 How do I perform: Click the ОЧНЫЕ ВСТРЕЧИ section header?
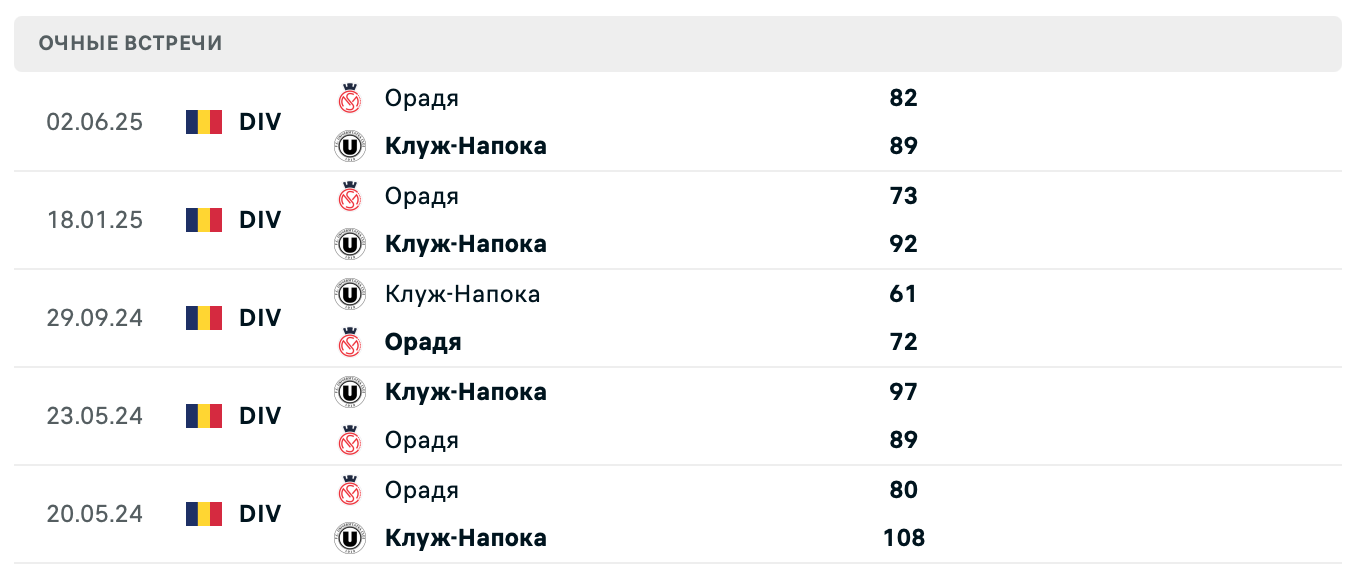130,43
